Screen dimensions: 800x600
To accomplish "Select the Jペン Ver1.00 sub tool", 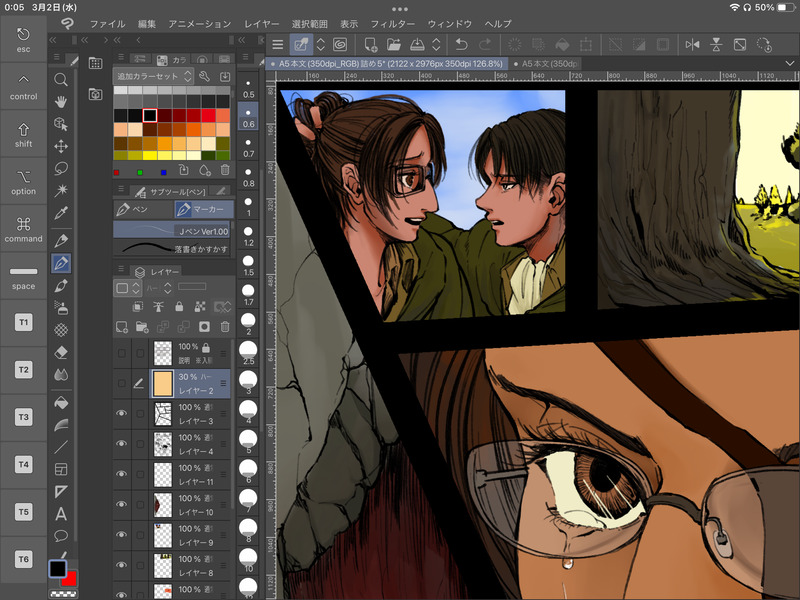I will tap(171, 230).
